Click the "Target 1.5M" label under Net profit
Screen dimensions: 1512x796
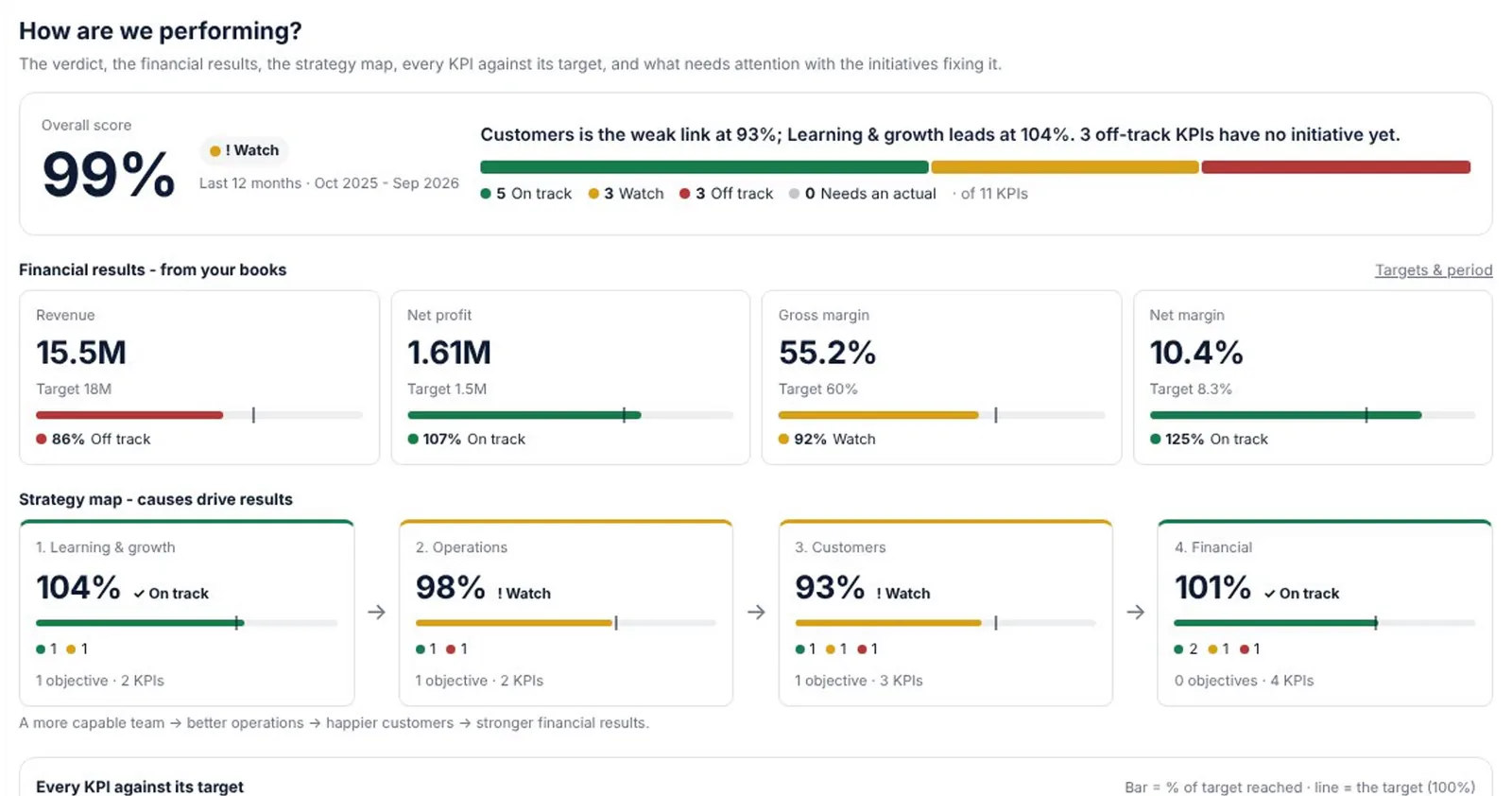(x=447, y=389)
